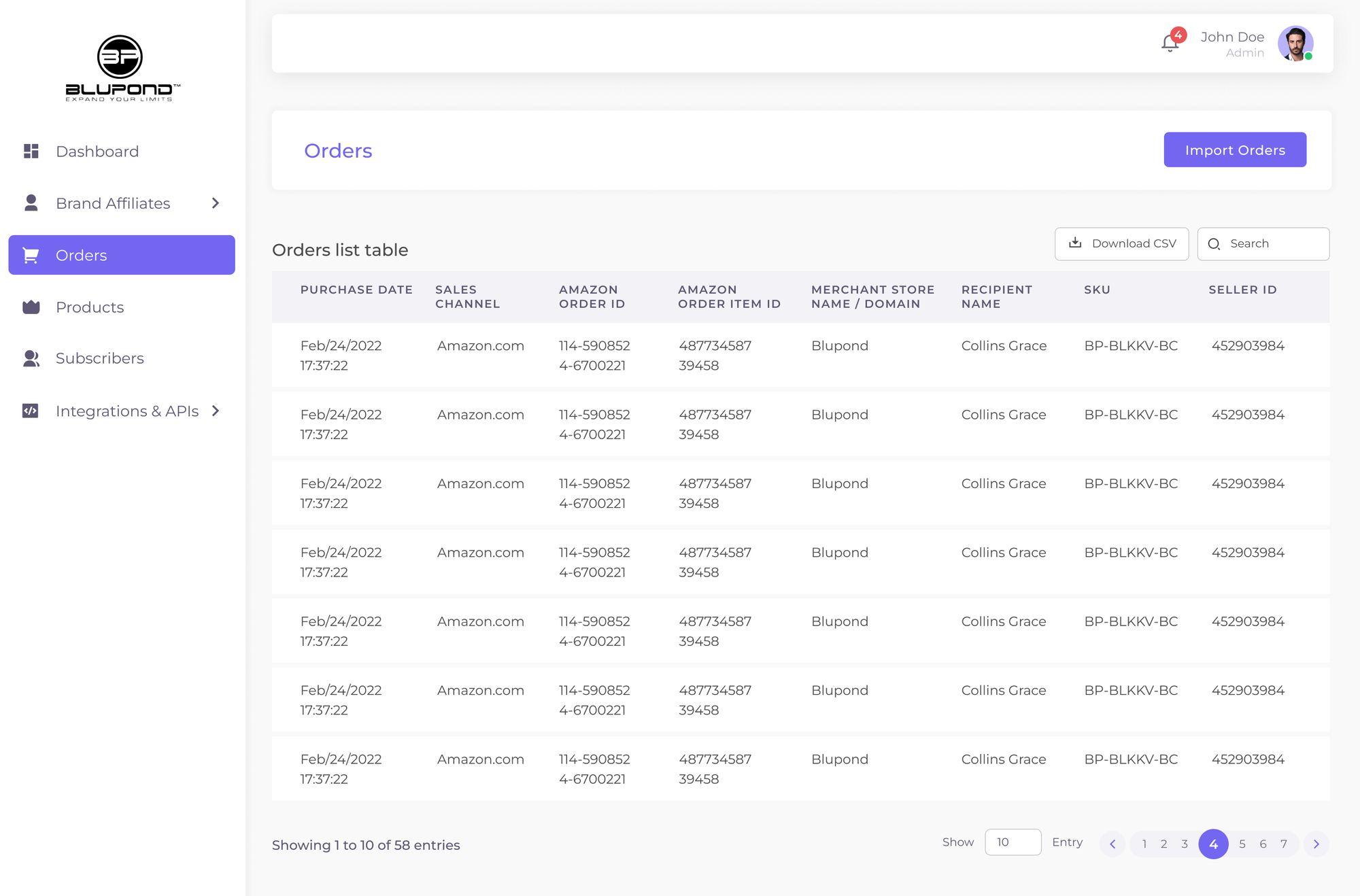
Task: Click the Dashboard grid icon
Action: [31, 151]
